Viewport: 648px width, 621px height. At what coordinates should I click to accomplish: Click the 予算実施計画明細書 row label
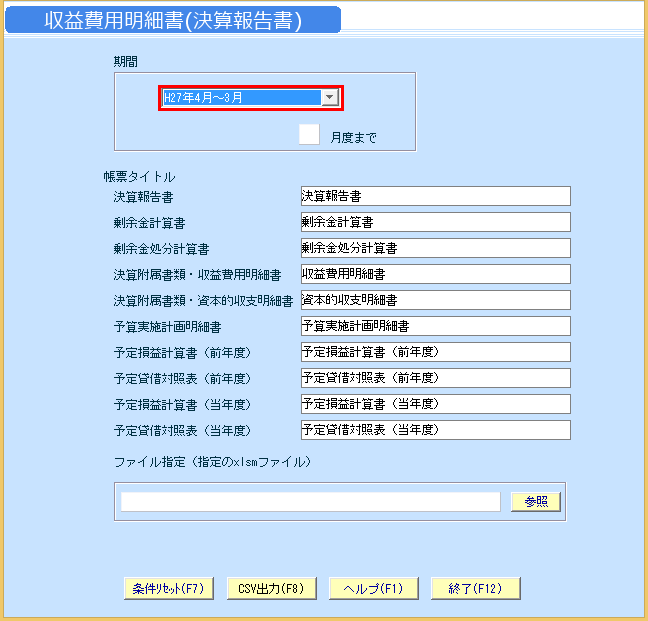tap(167, 327)
